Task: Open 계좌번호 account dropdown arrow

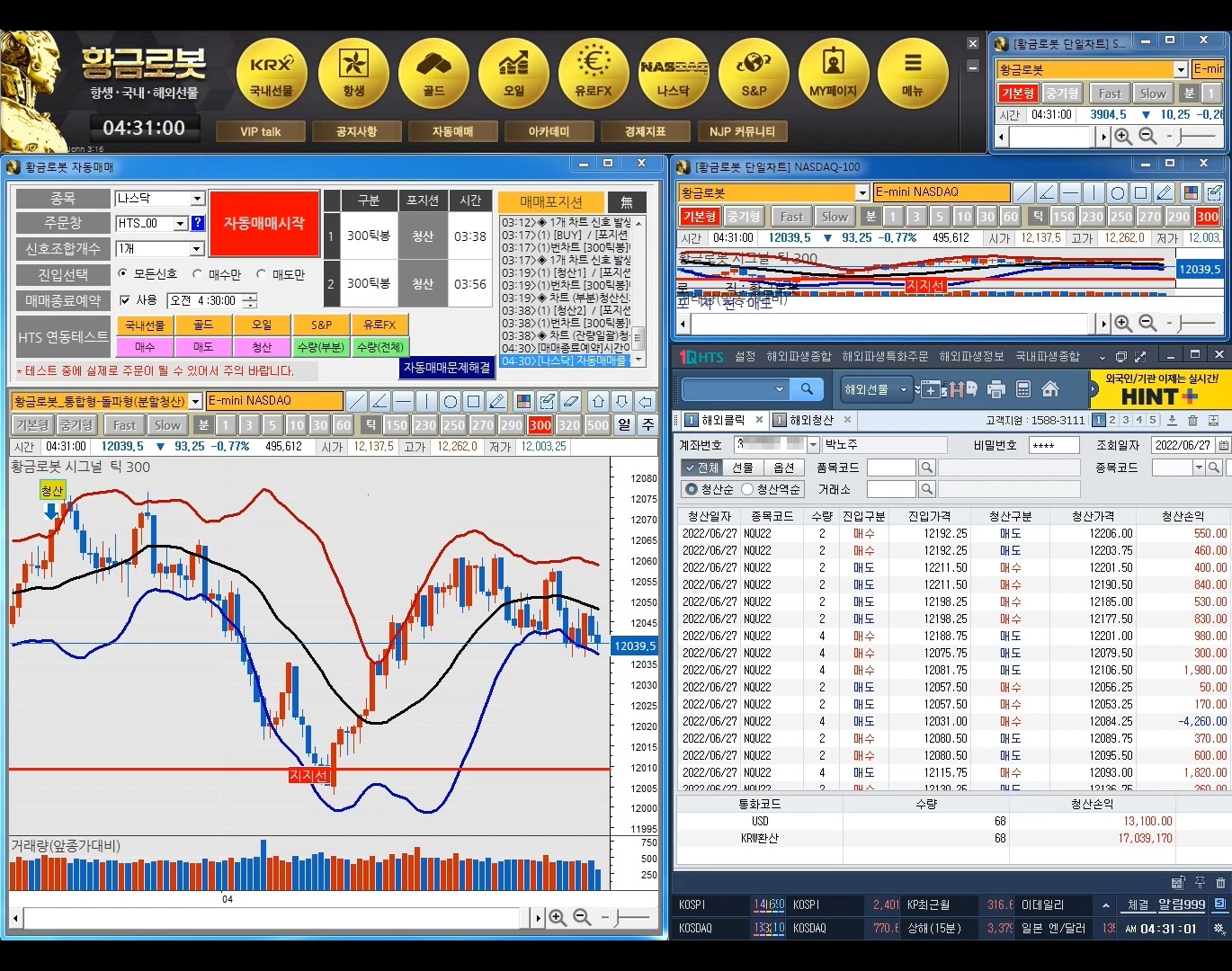Action: click(x=813, y=445)
